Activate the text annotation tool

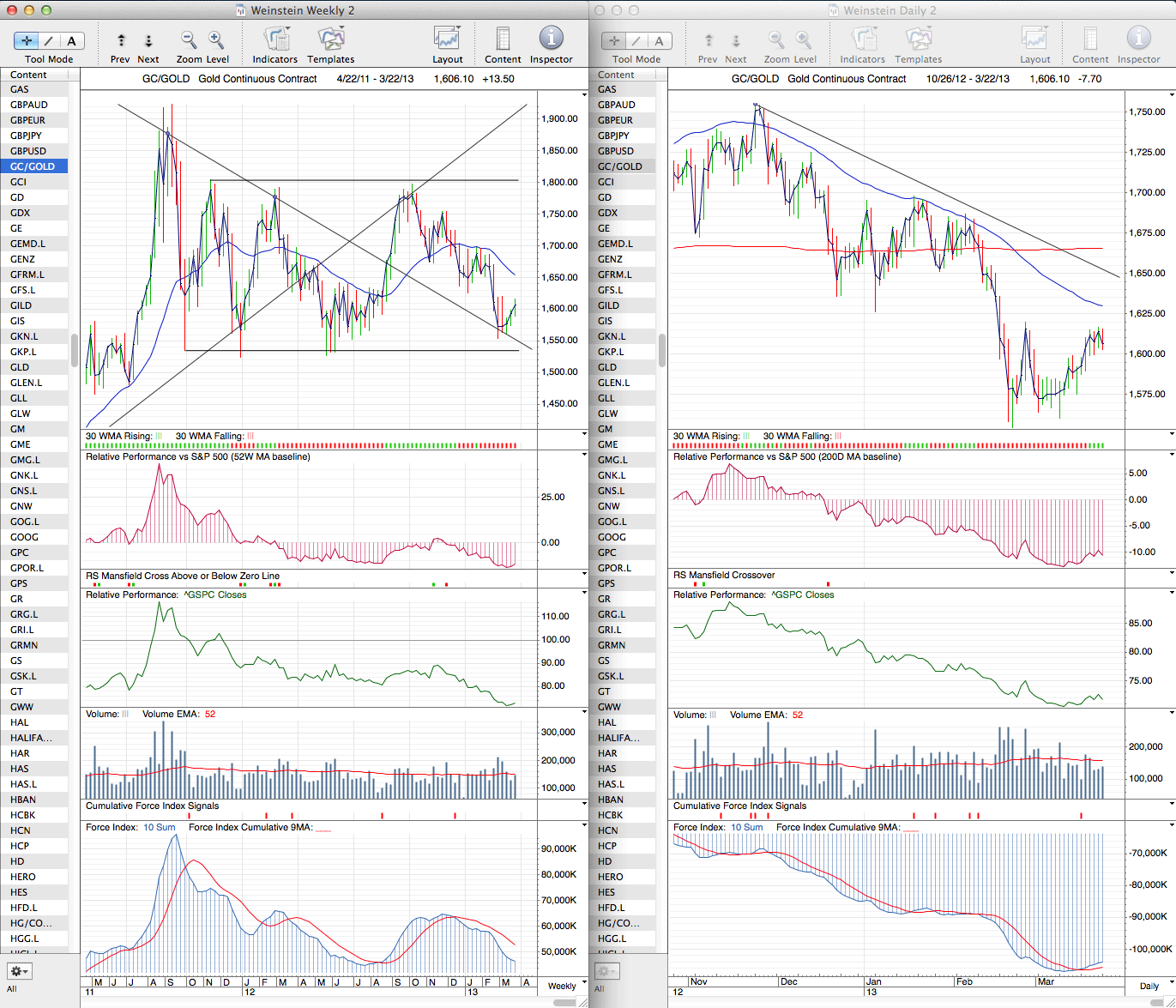(71, 40)
